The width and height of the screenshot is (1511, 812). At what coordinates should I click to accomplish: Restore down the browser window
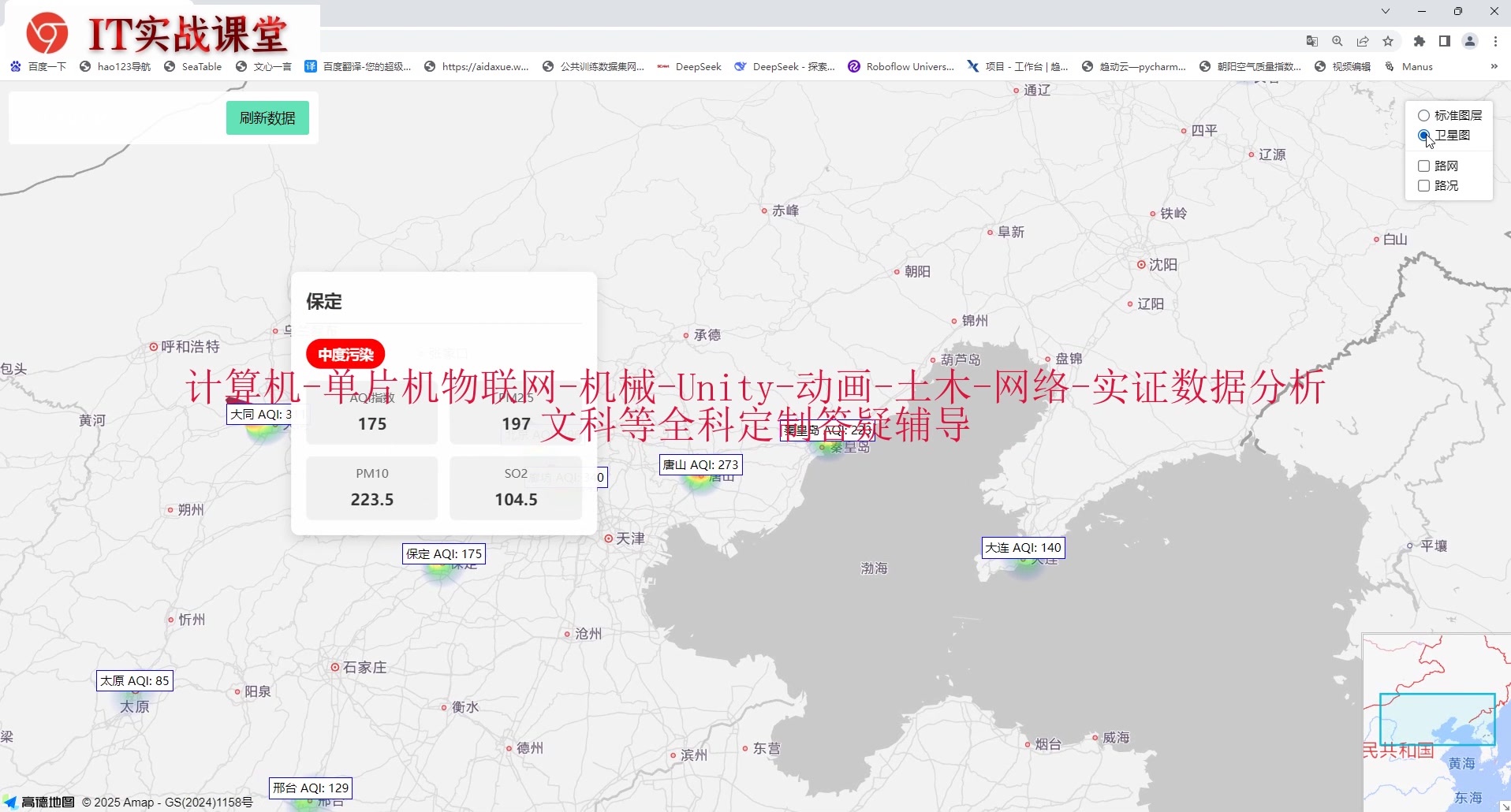tap(1458, 11)
